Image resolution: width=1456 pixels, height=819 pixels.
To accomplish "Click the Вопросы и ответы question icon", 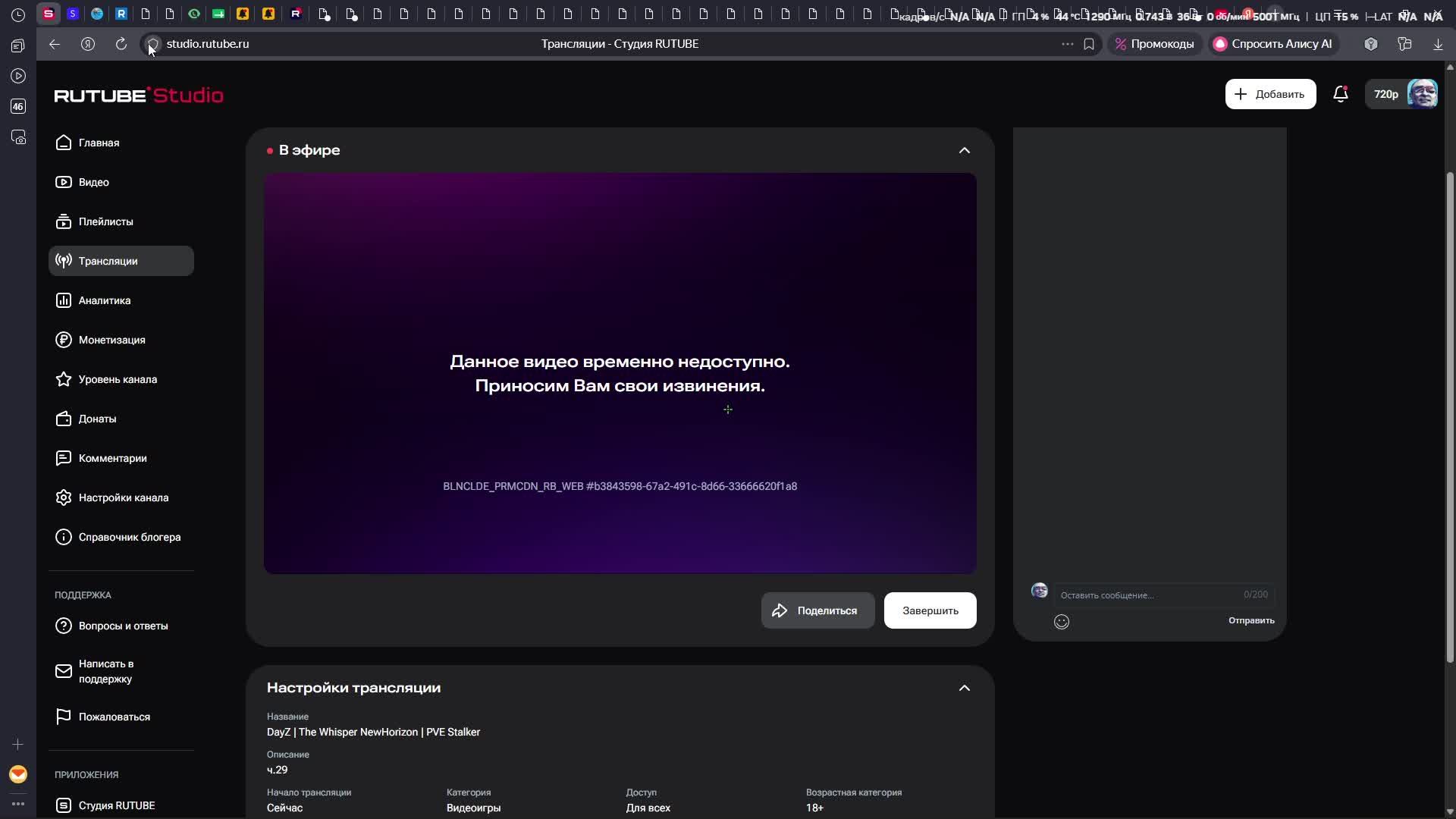I will 64,626.
